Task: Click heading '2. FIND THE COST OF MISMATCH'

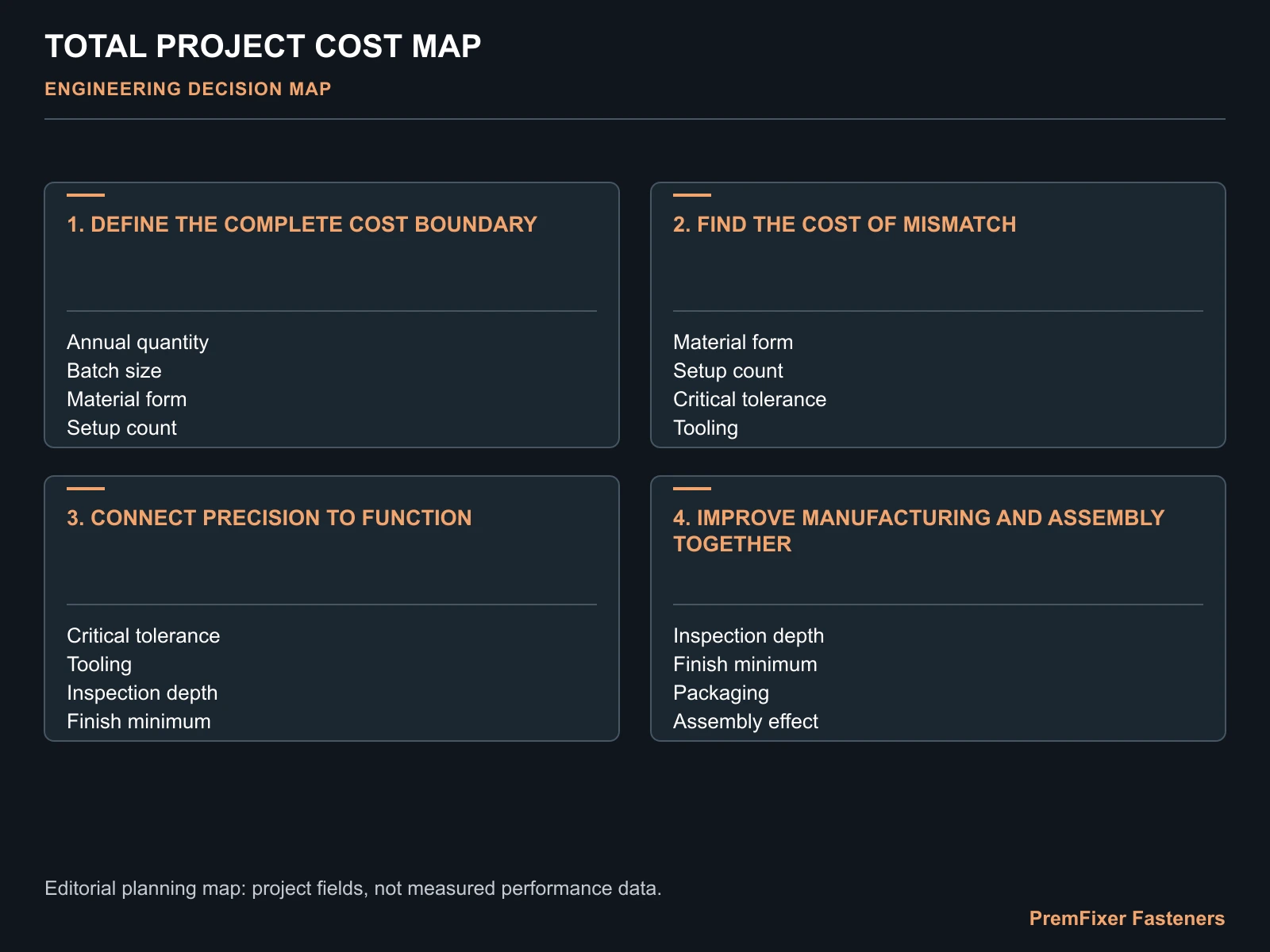Action: point(845,225)
